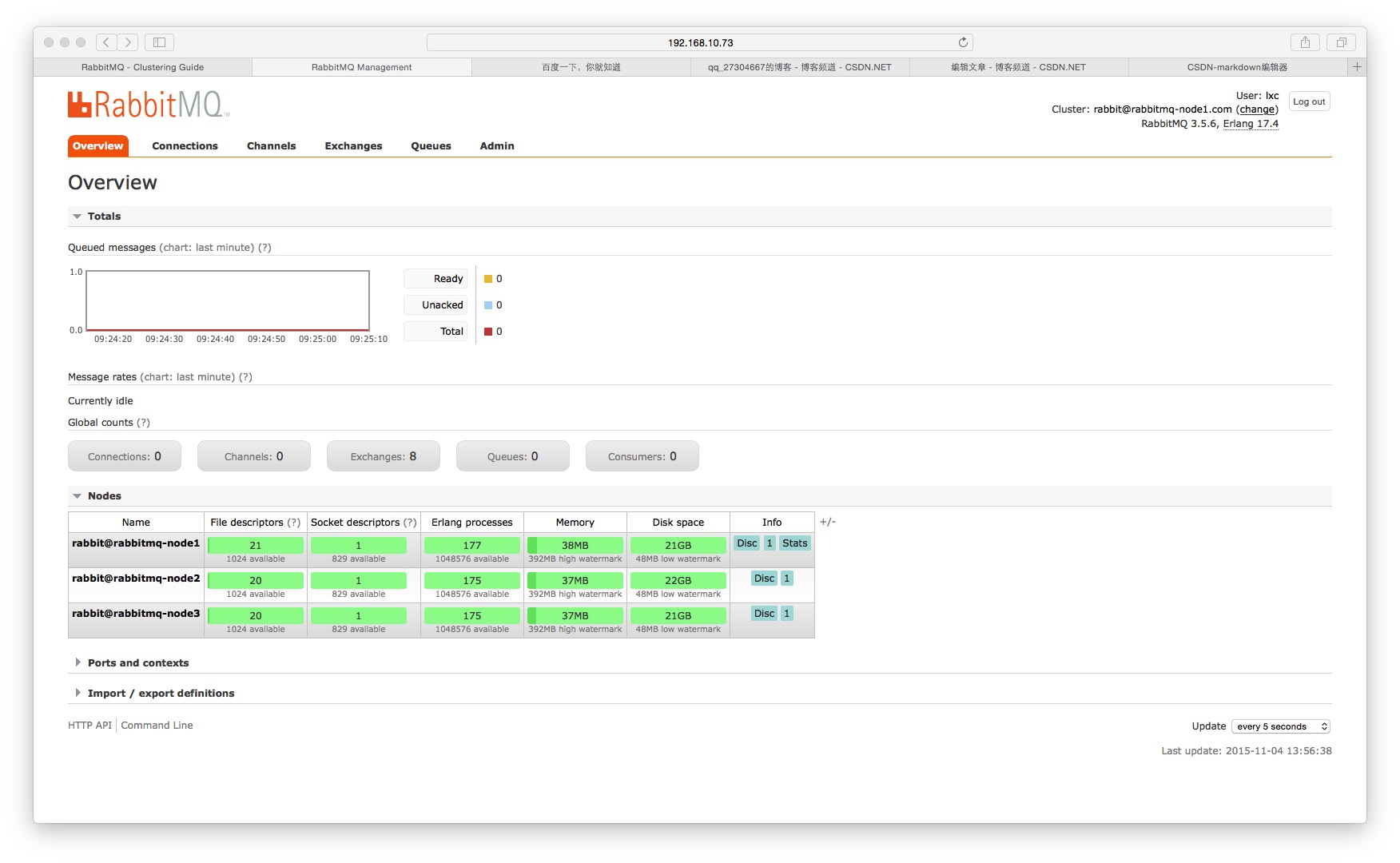The height and width of the screenshot is (863, 1400).
Task: Click the Queues: 0 count button
Action: coord(513,456)
